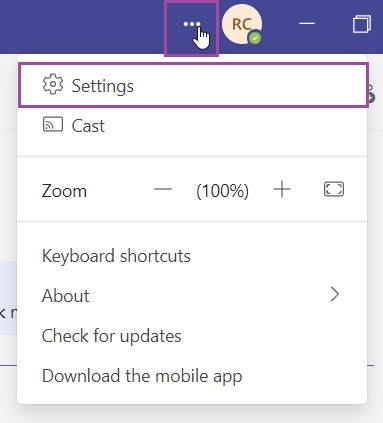Open Keyboard shortcuts

point(192,256)
